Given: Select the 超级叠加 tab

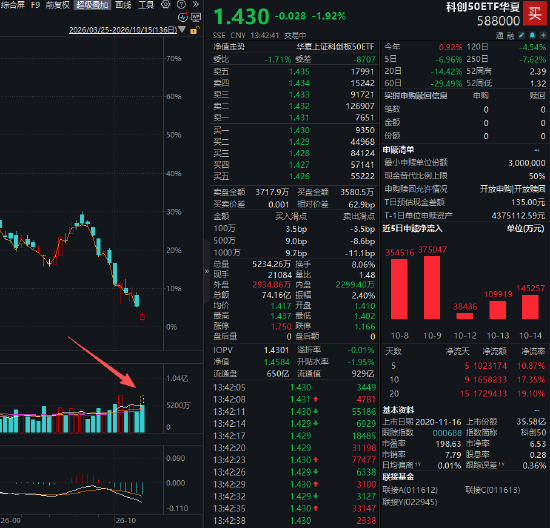Looking at the screenshot, I should 92,5.
